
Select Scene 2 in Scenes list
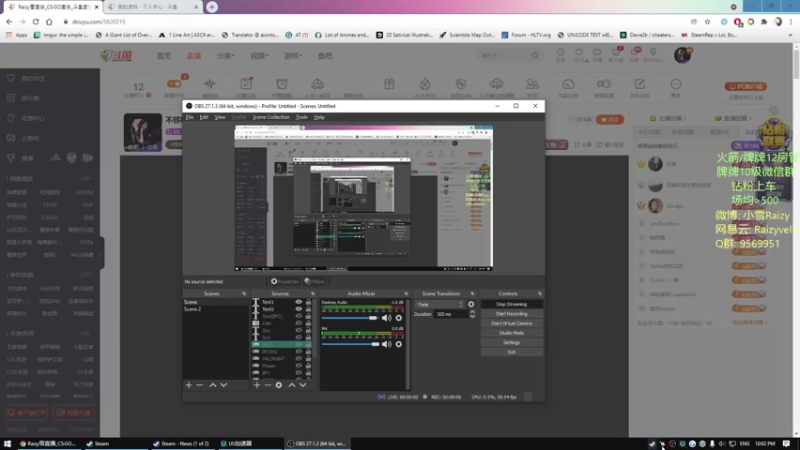click(215, 309)
